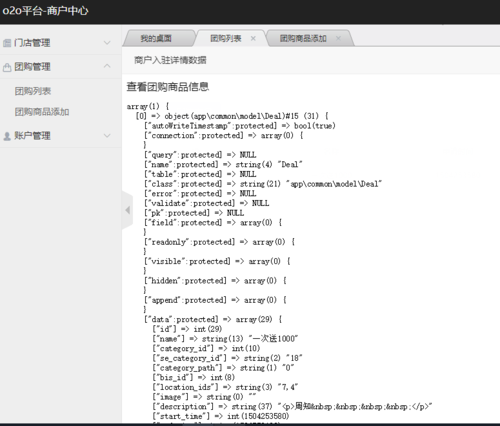
Task: Click the 查看团购商品信息 heading
Action: click(x=168, y=87)
